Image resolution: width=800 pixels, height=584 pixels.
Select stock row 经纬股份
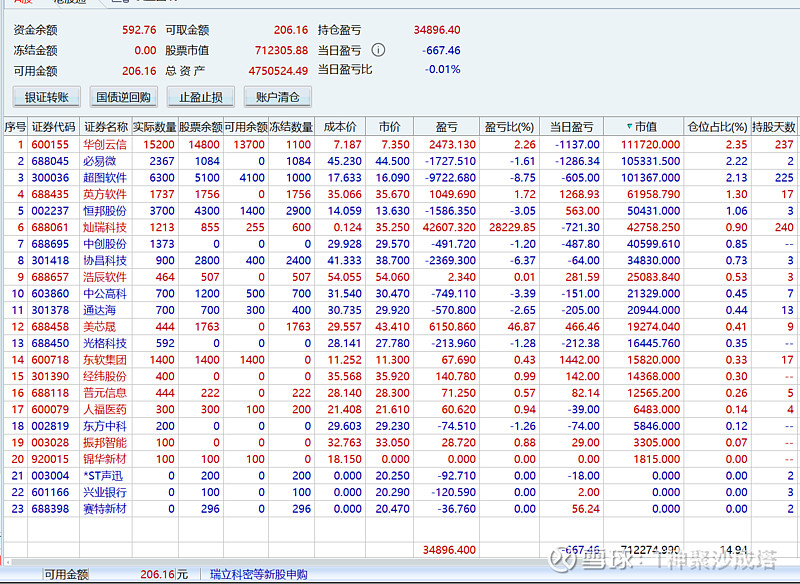click(400, 376)
